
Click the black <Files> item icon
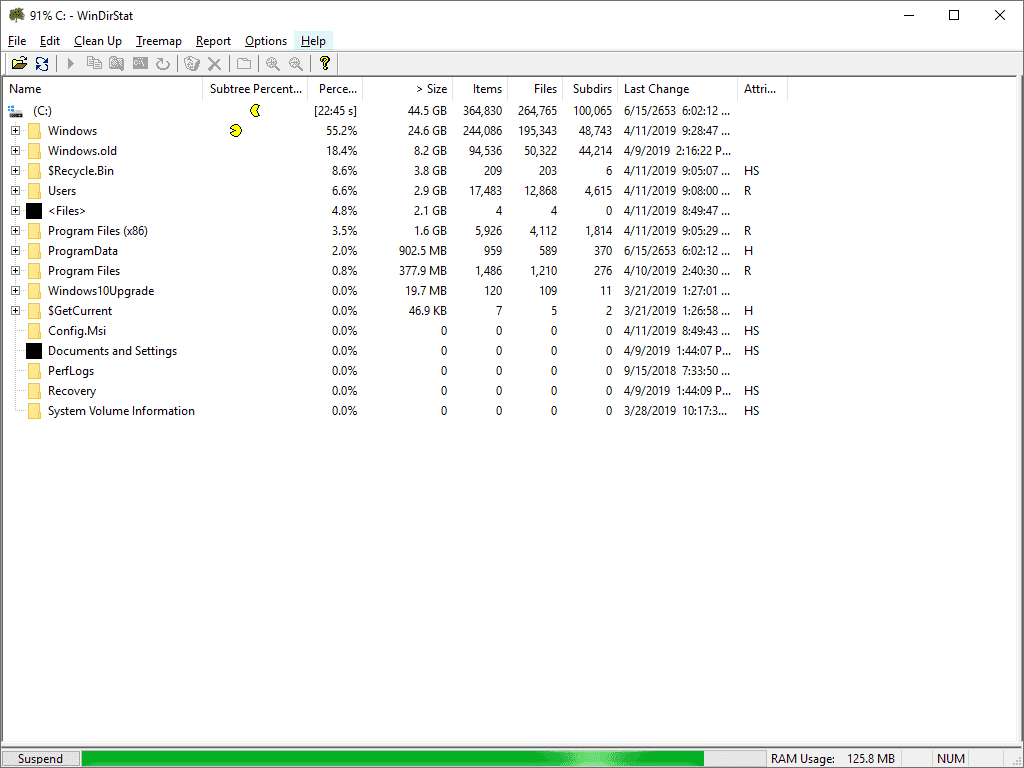point(34,211)
